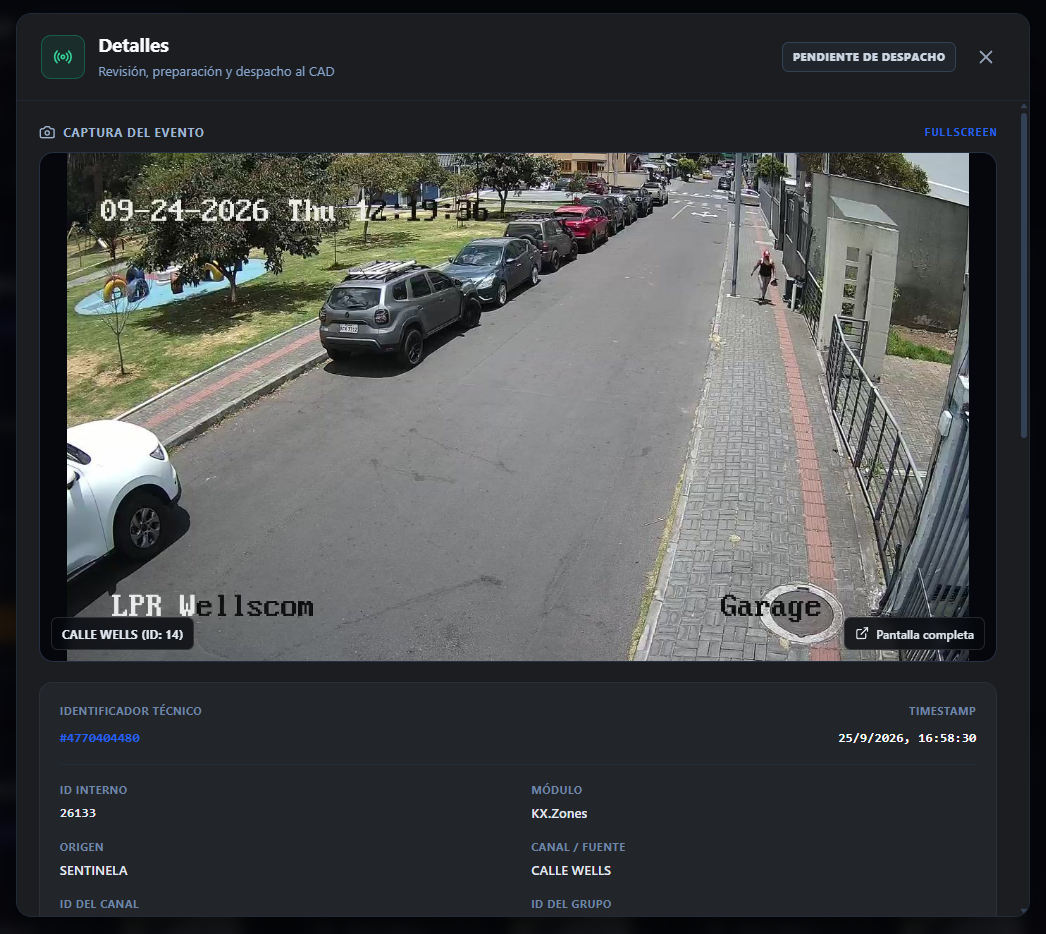Screen dimensions: 1046x934
Task: Click the green broadcast signal icon
Action: [63, 57]
